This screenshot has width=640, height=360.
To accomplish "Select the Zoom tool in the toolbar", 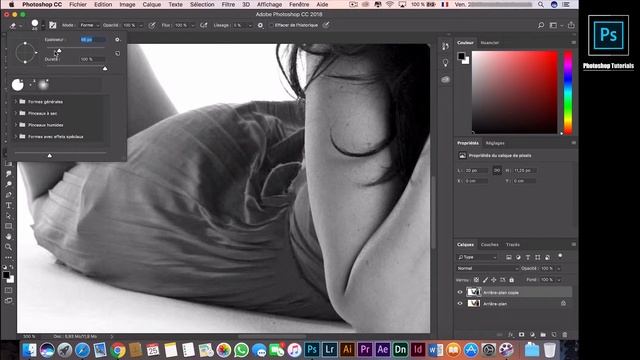I will pyautogui.click(x=9, y=247).
